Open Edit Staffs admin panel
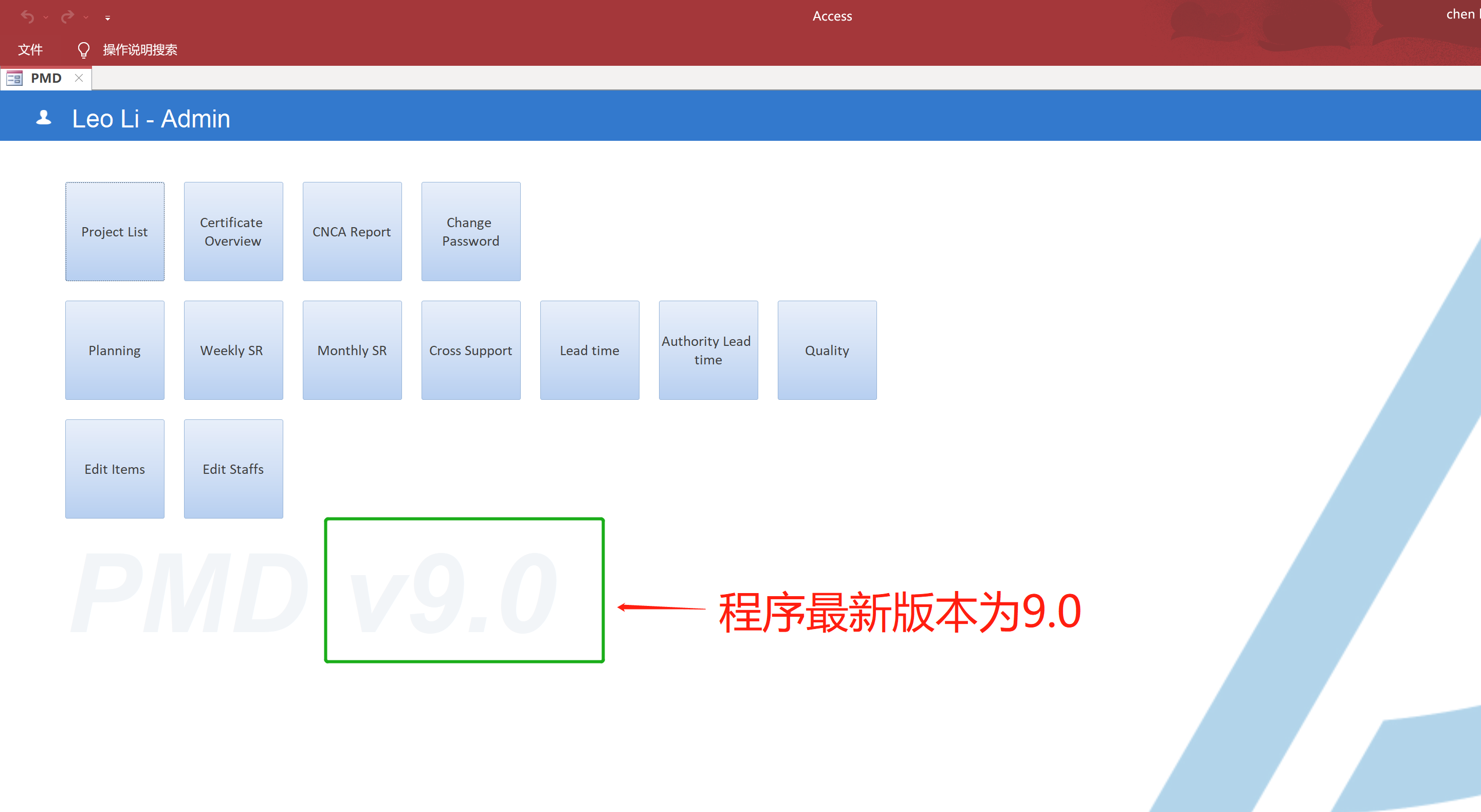This screenshot has width=1481, height=812. click(x=232, y=469)
